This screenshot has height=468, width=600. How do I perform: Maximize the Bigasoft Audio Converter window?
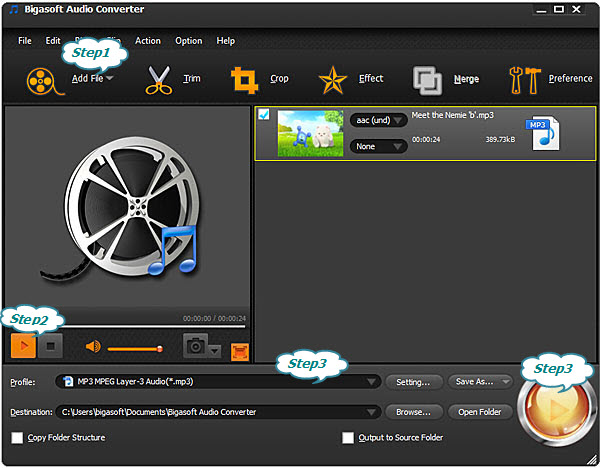pyautogui.click(x=559, y=10)
